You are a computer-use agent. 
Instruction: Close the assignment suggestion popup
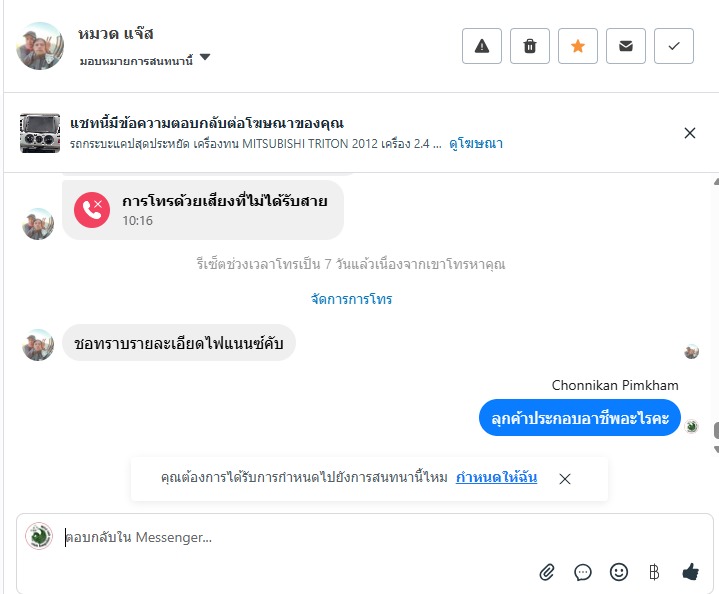coord(565,479)
